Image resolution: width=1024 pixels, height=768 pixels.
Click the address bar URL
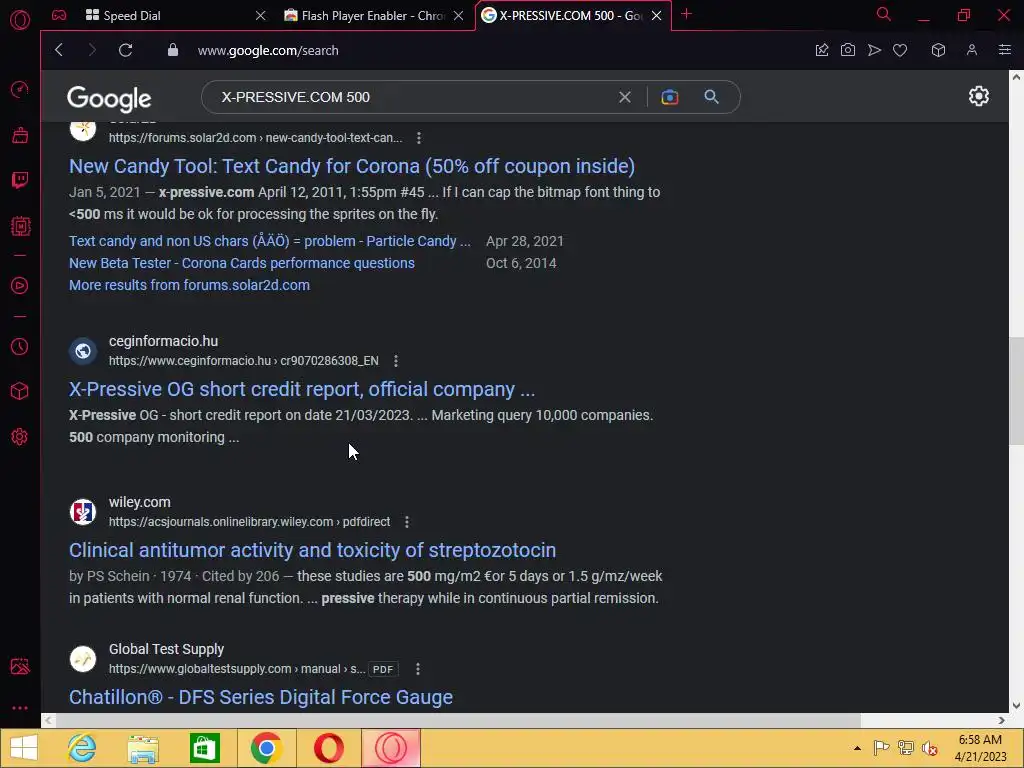pos(268,50)
